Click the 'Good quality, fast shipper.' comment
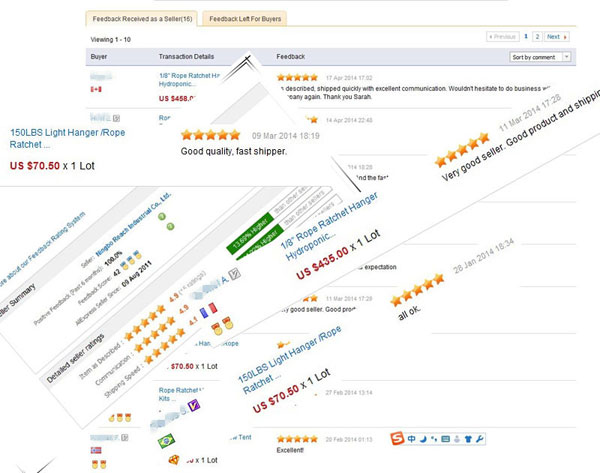The image size is (600, 473). (x=233, y=151)
